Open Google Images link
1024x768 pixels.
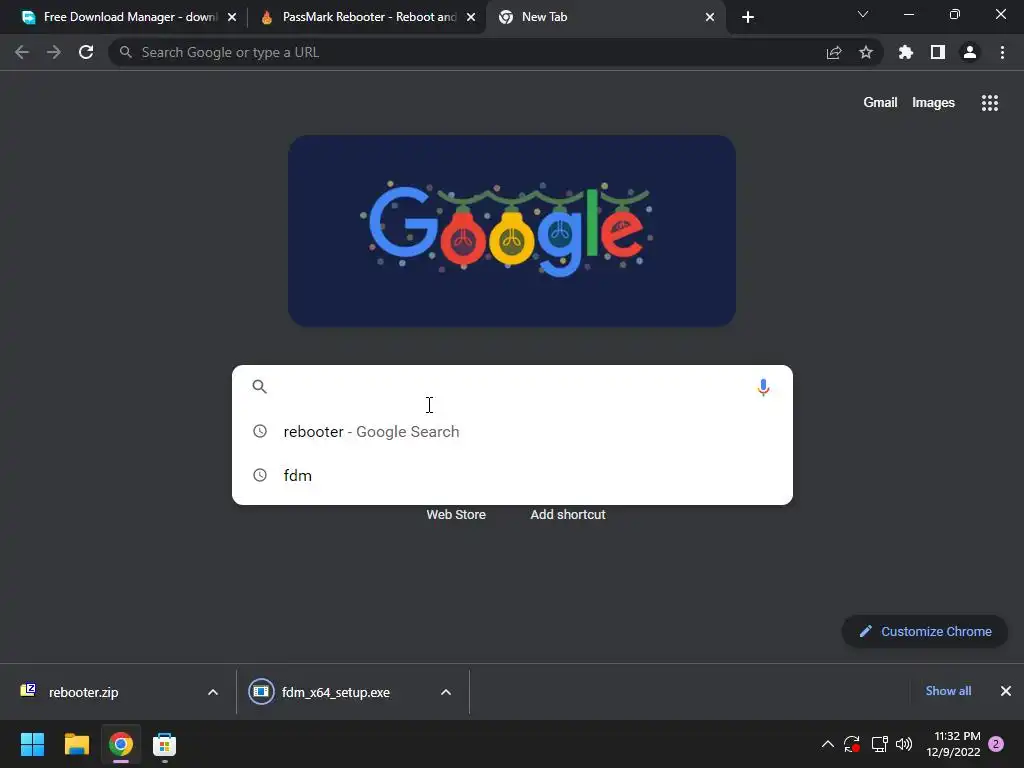coord(933,103)
